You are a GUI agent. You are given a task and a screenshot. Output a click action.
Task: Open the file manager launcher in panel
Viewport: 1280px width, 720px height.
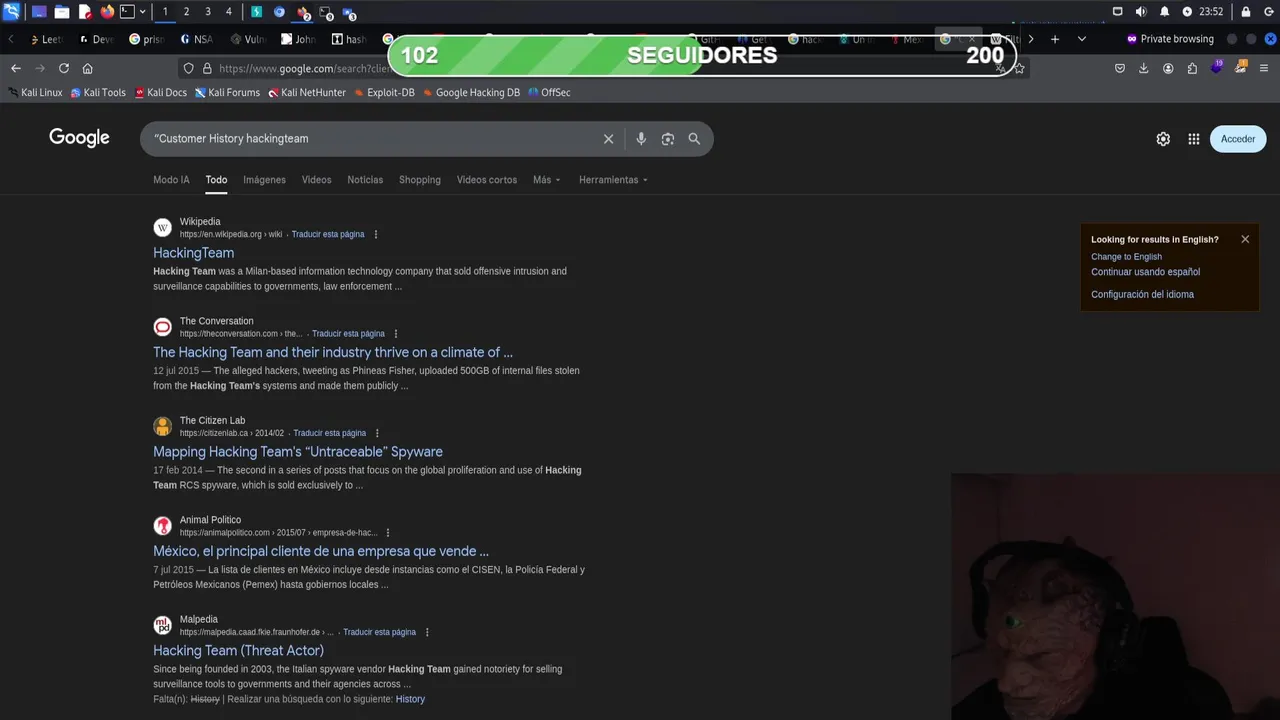61,12
